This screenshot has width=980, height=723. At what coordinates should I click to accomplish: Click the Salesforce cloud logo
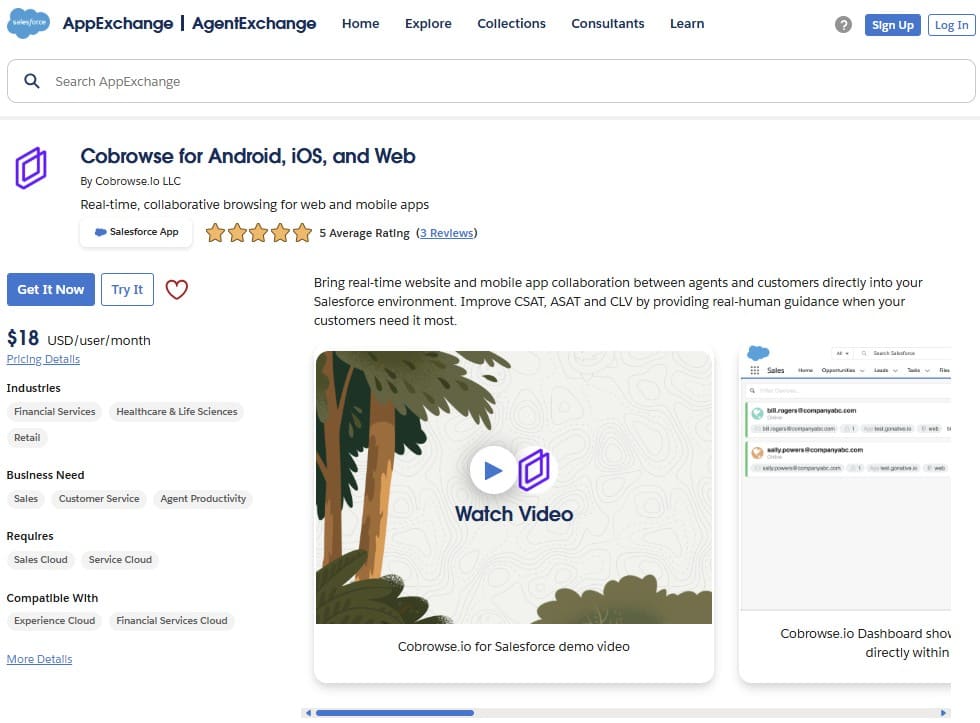point(29,23)
